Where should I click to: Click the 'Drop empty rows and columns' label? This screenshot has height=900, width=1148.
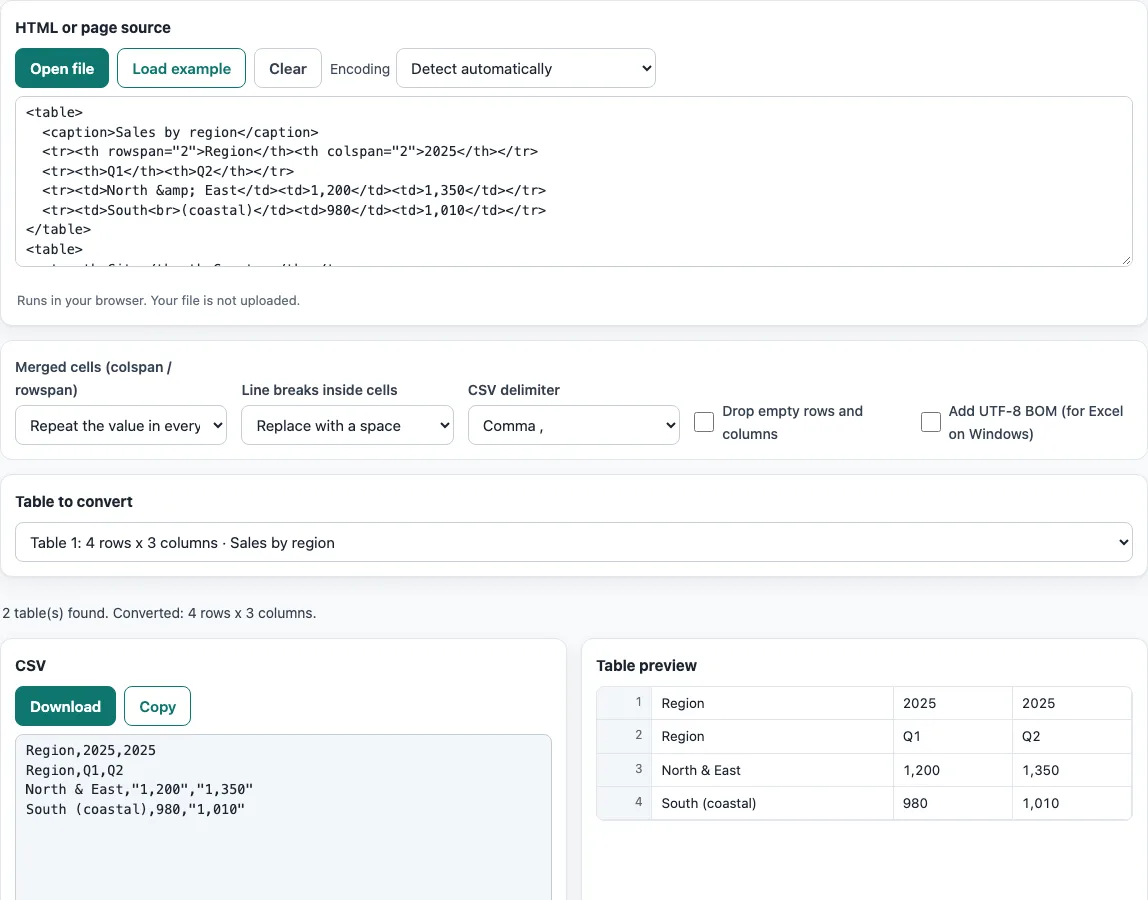(x=792, y=422)
